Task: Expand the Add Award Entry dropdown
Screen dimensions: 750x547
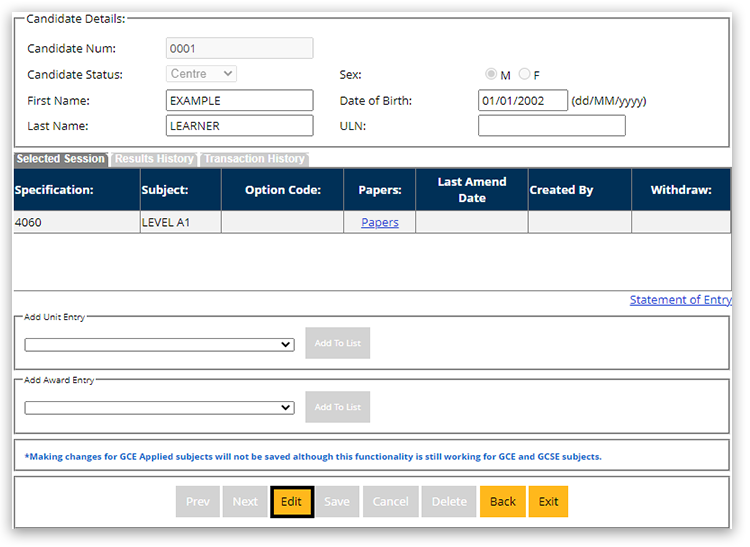Action: [159, 408]
